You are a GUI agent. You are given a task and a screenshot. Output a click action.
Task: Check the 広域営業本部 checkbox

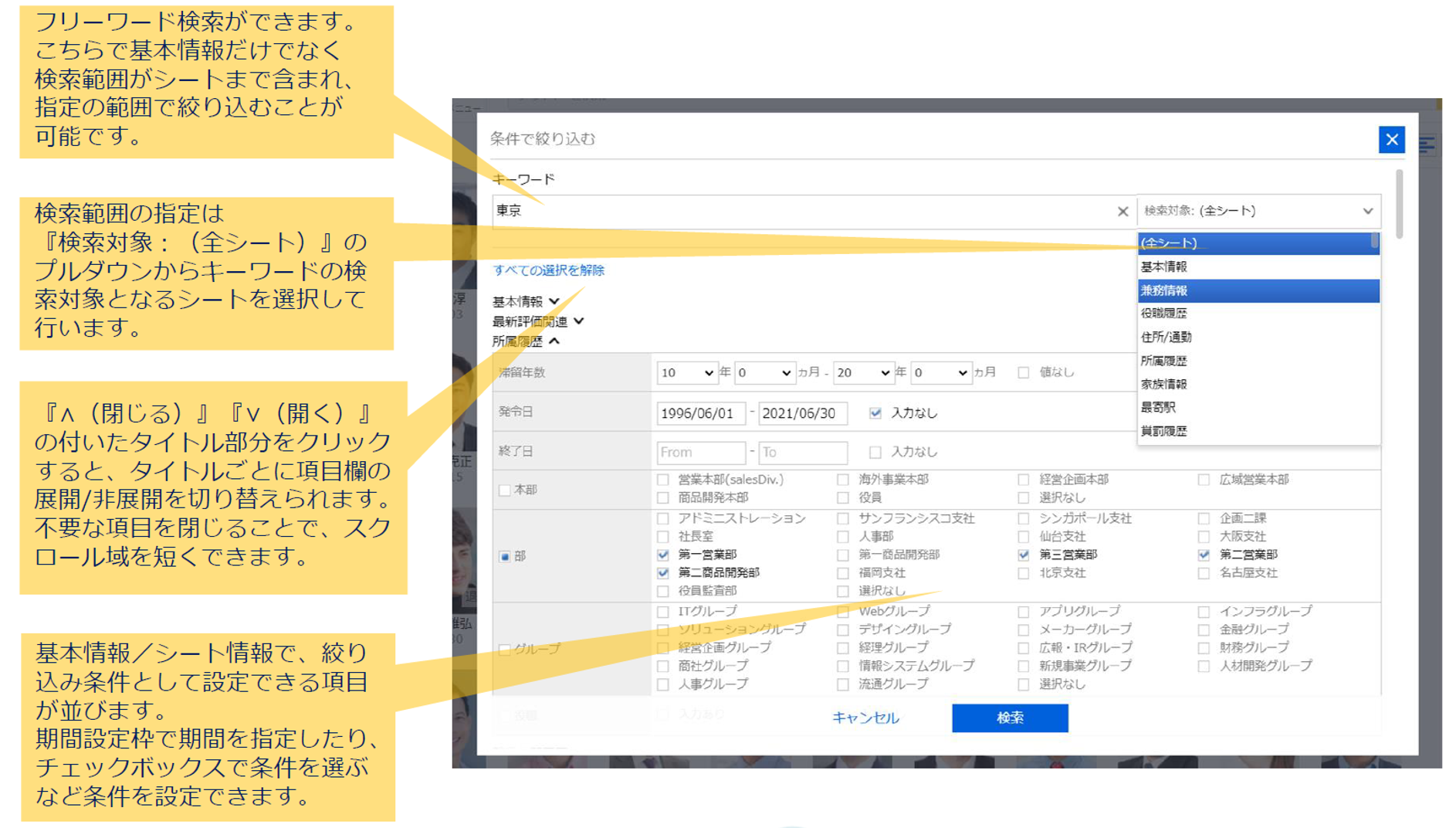pos(1204,480)
